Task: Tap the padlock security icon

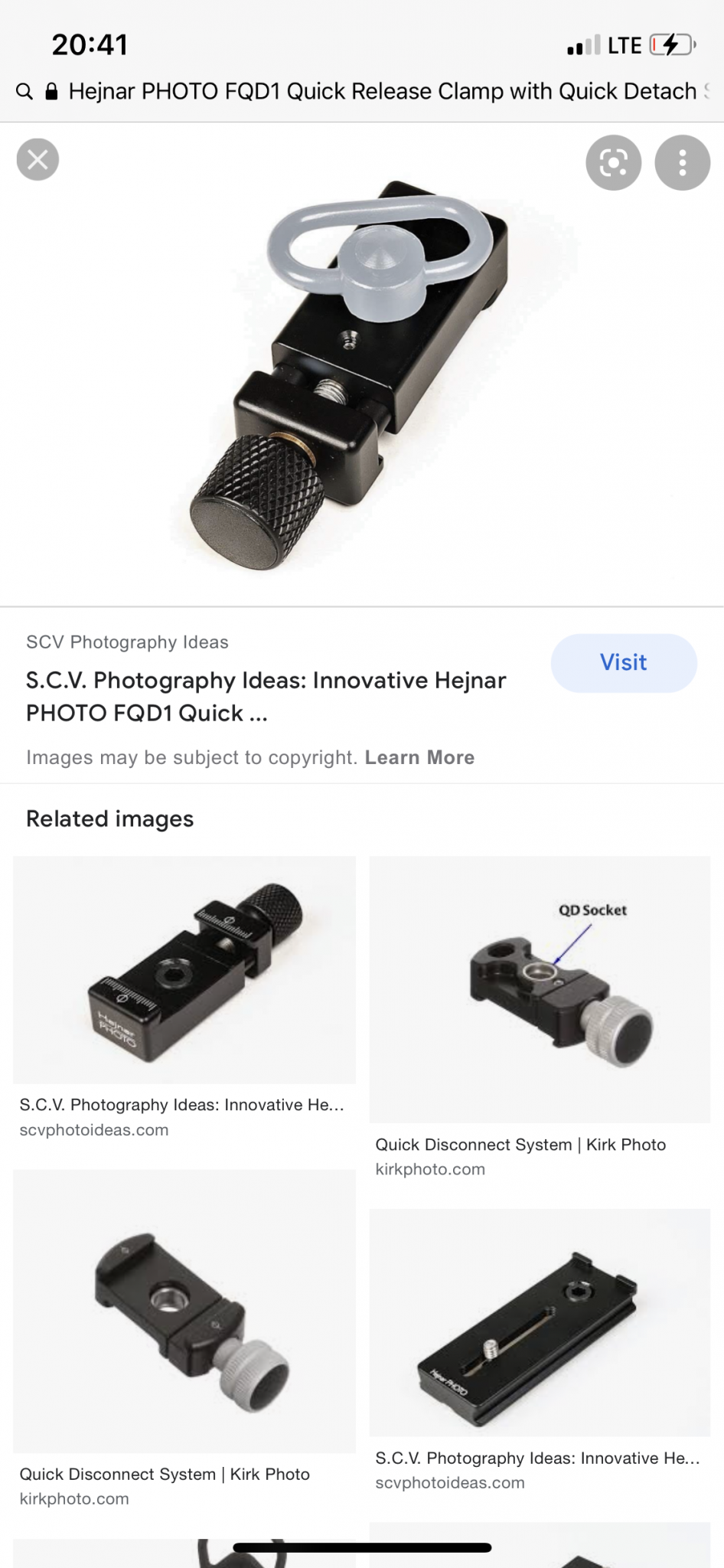Action: pyautogui.click(x=51, y=92)
